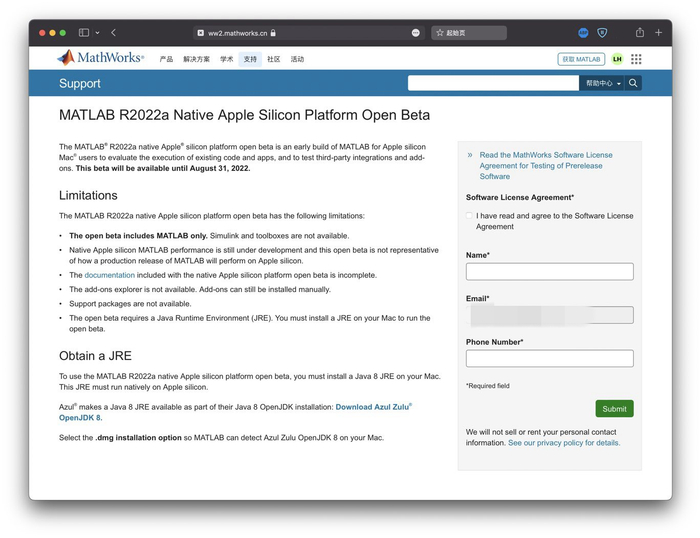Click the 'Limitations' heading

pyautogui.click(x=88, y=196)
